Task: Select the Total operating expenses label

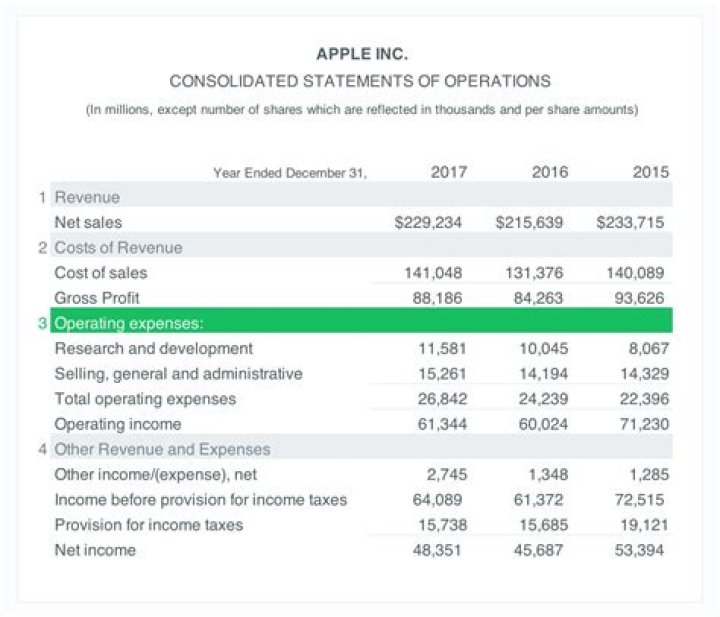Action: click(145, 398)
